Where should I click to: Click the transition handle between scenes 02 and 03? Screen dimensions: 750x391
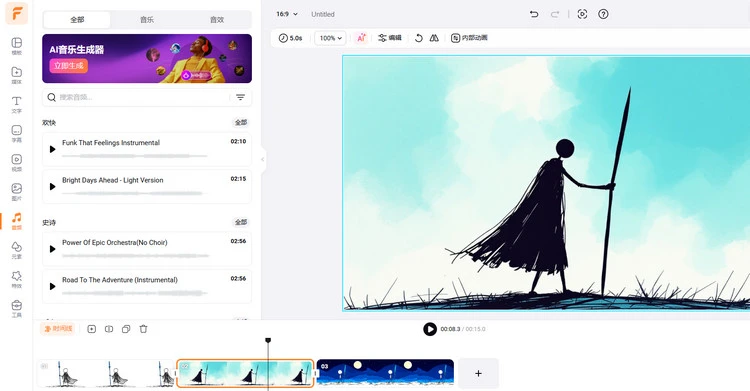click(x=315, y=373)
